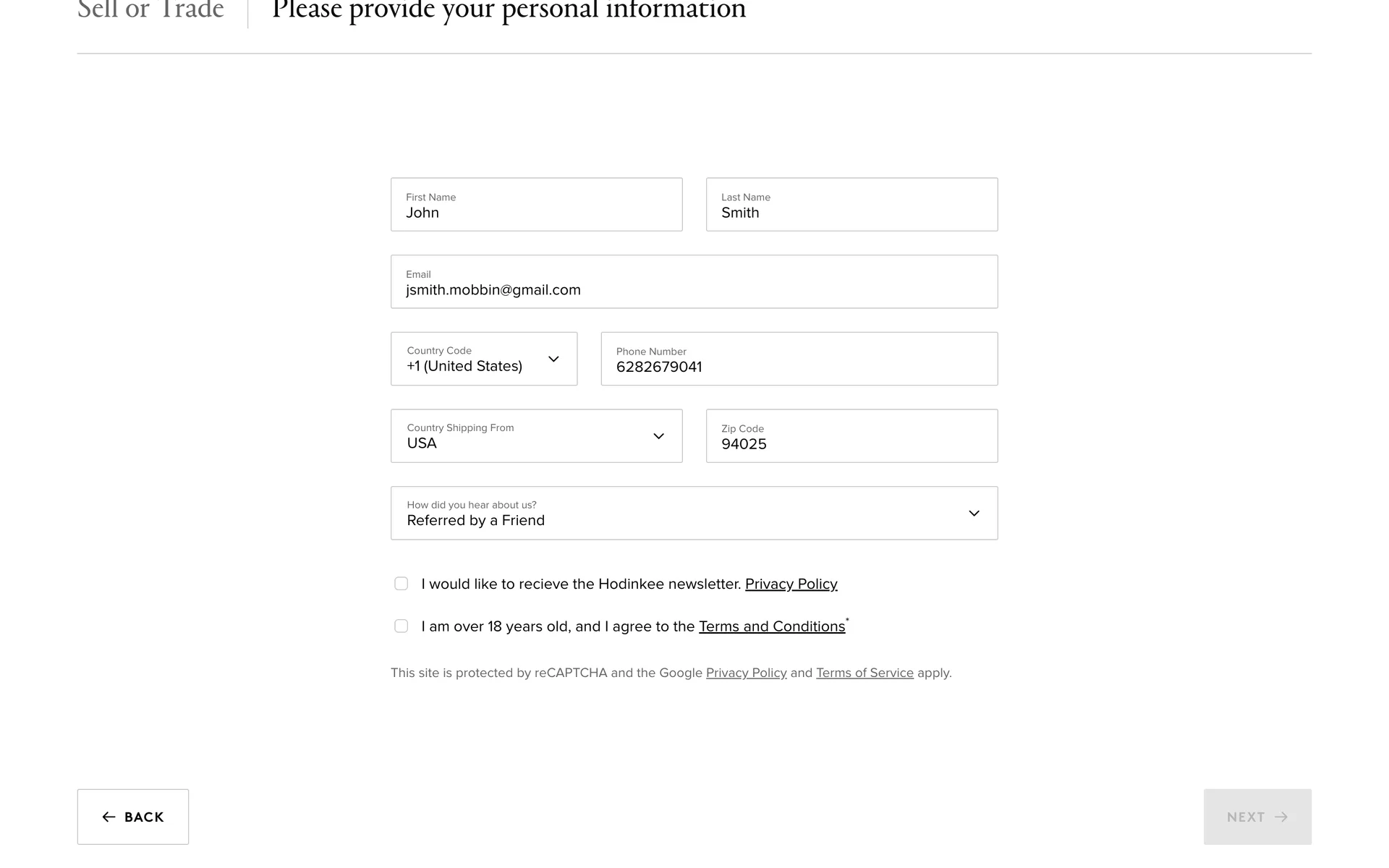Enable the Hodinkee newsletter checkbox

click(402, 584)
